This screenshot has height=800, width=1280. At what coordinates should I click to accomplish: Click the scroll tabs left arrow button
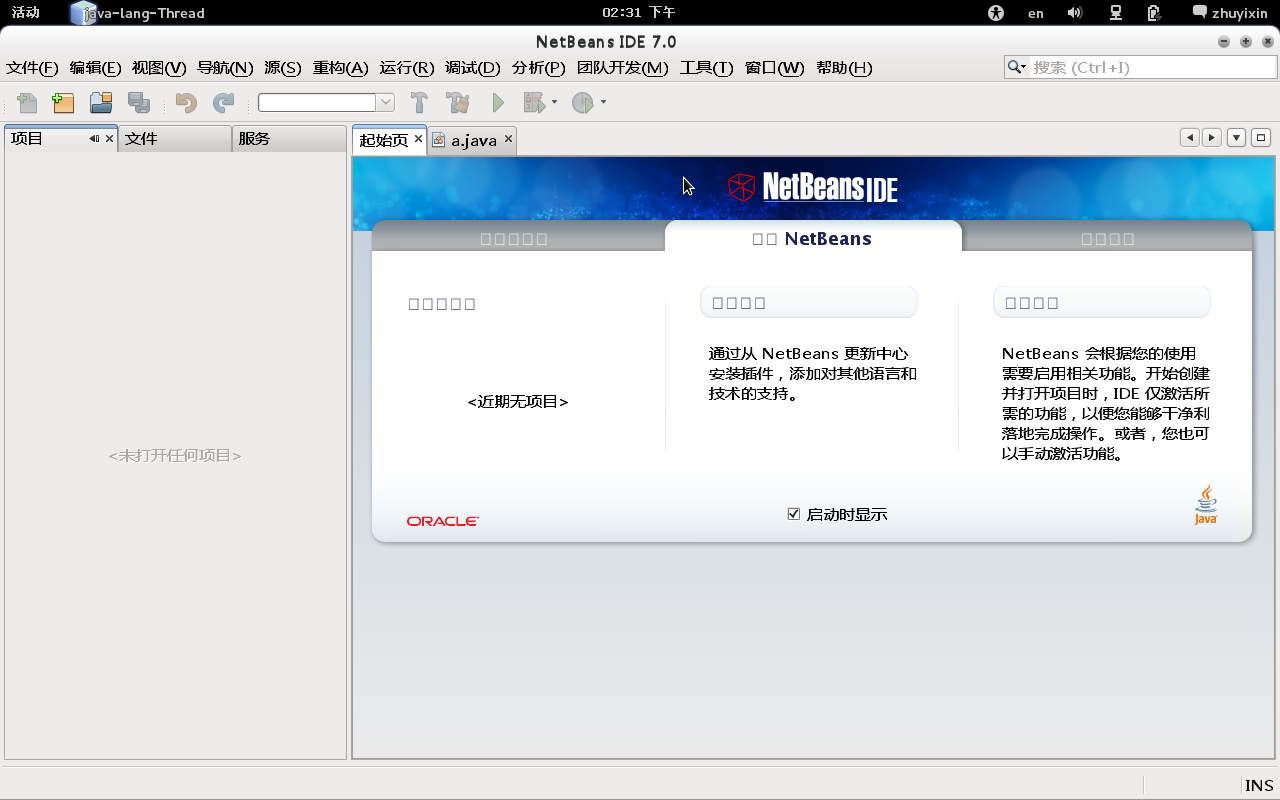pyautogui.click(x=1190, y=138)
